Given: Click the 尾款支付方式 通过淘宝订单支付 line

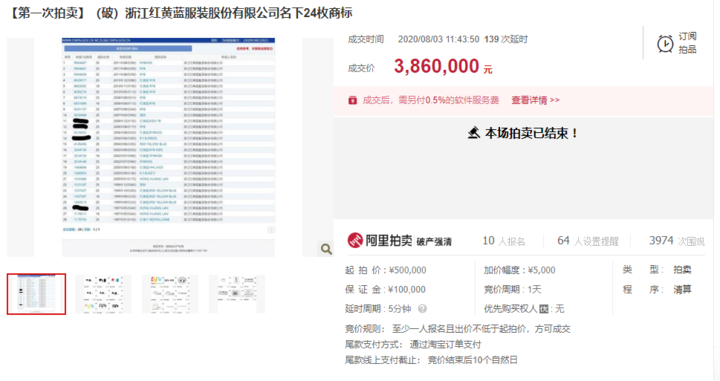Looking at the screenshot, I should pyautogui.click(x=413, y=344).
